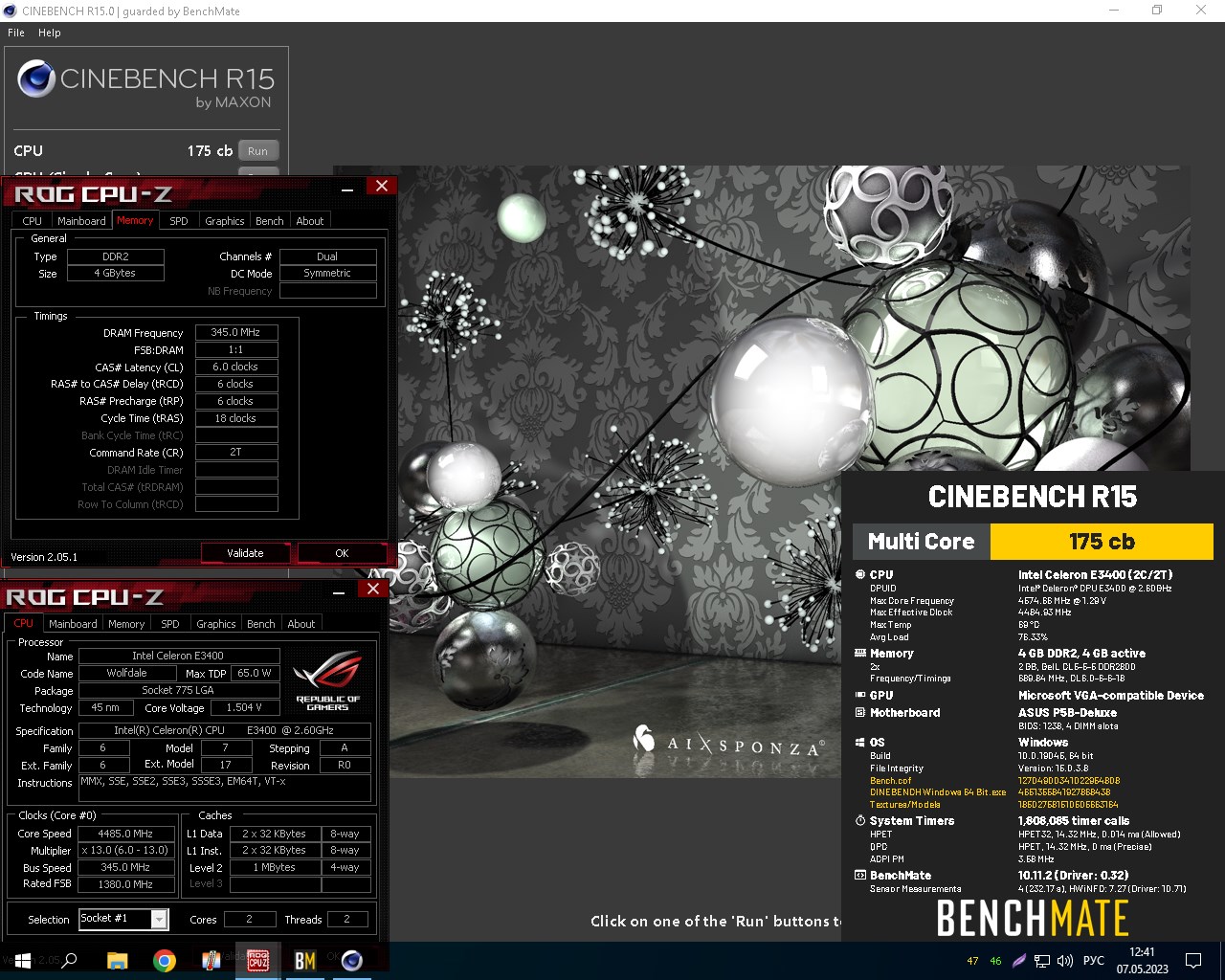Click the System Timers clock icon in BenchMate panel
This screenshot has width=1225, height=980.
tap(859, 821)
